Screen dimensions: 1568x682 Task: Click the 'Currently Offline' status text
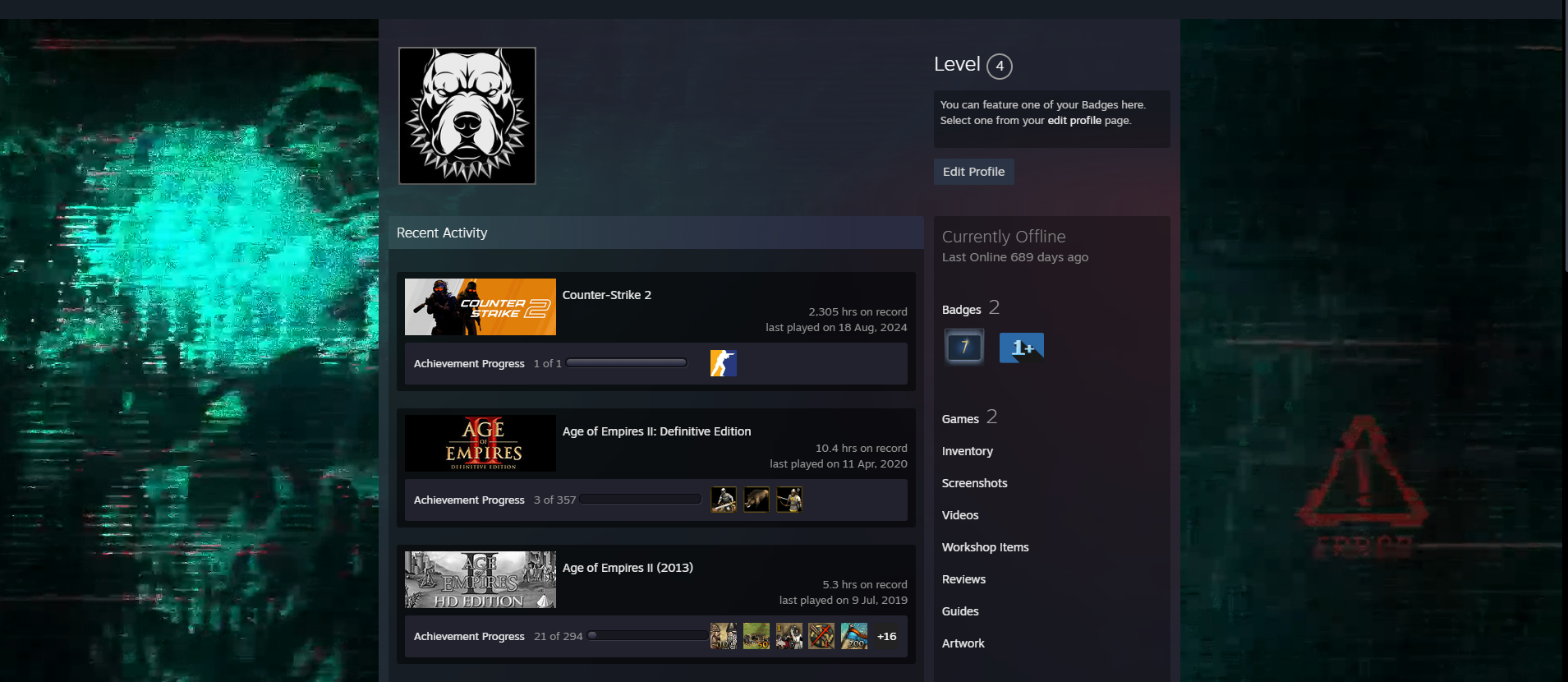point(1004,237)
